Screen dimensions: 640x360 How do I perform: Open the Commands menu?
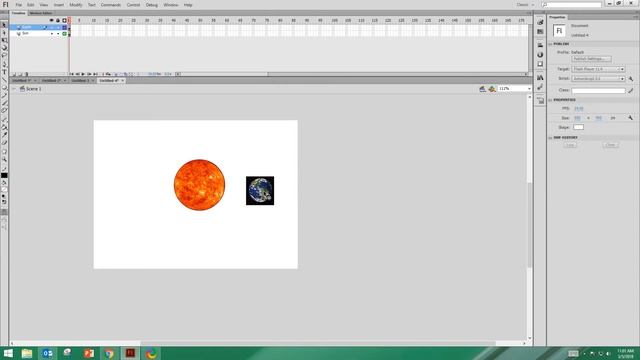[x=111, y=5]
